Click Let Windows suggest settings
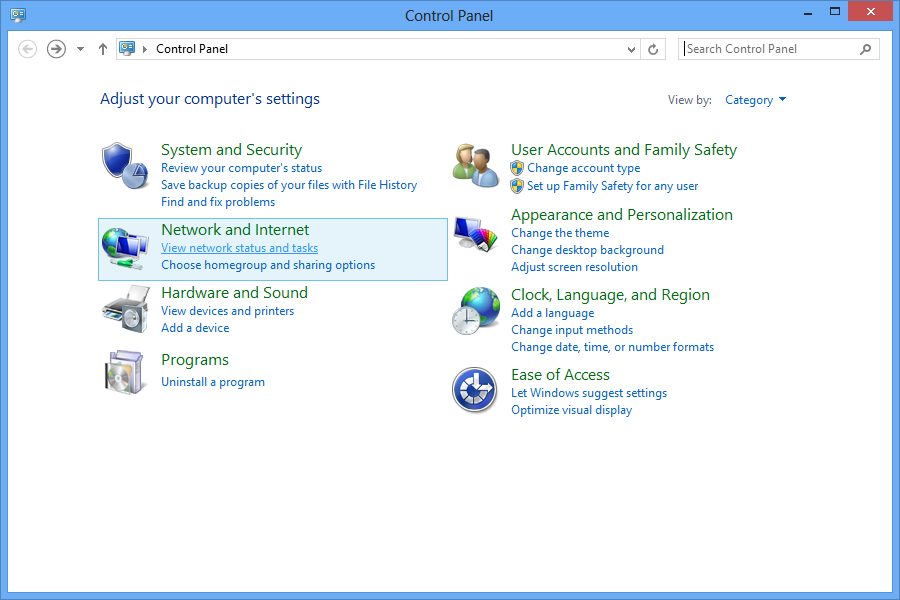This screenshot has width=900, height=600. [x=589, y=393]
